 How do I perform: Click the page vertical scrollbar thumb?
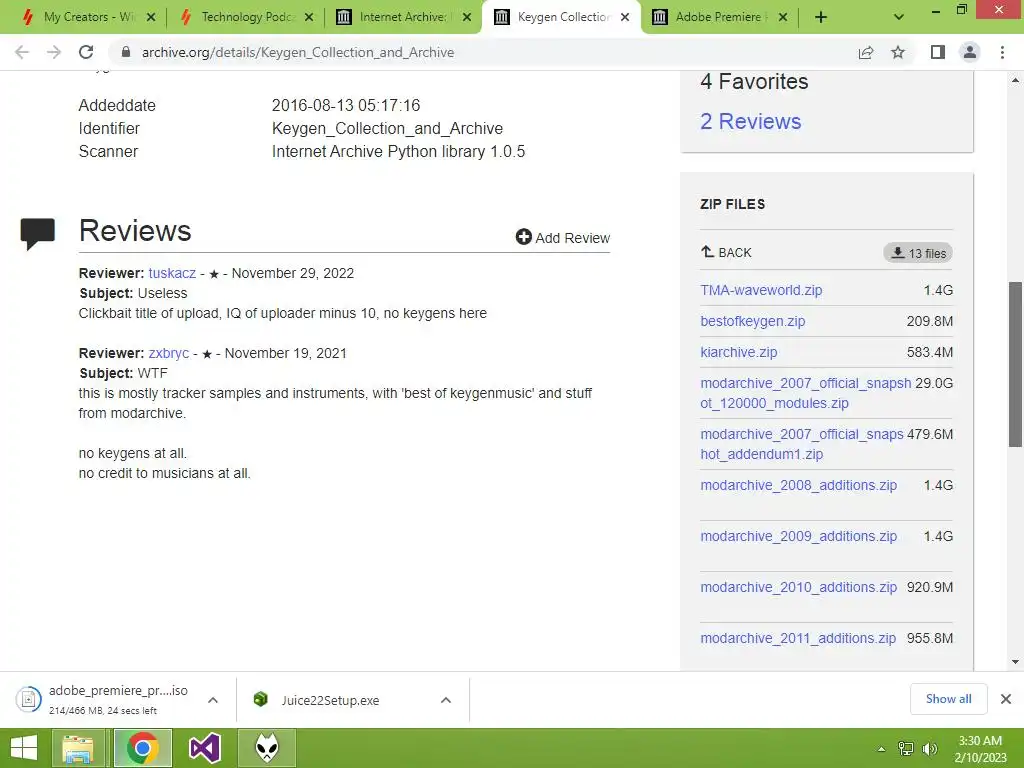(1015, 364)
